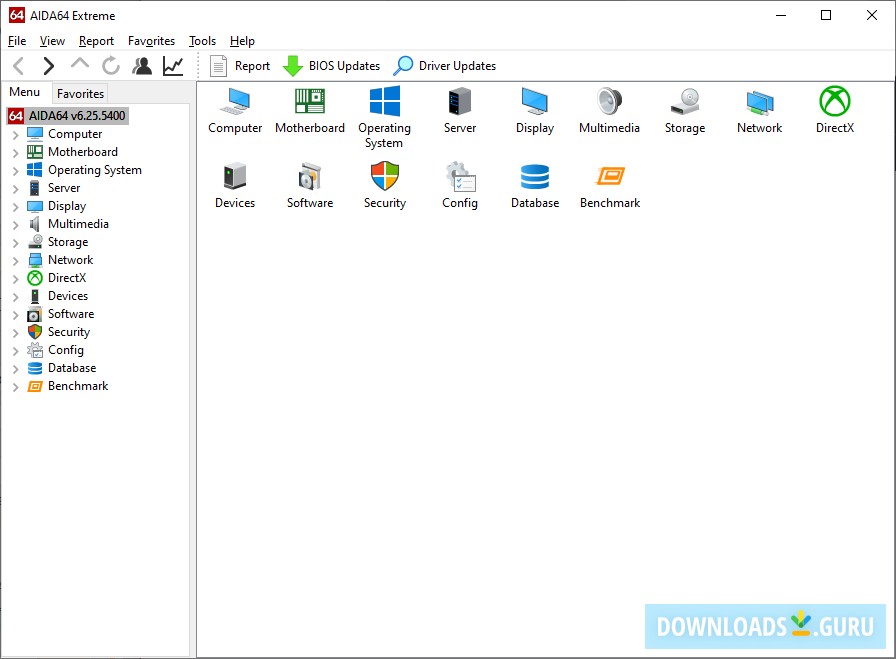896x659 pixels.
Task: Open the File menu
Action: [x=17, y=41]
